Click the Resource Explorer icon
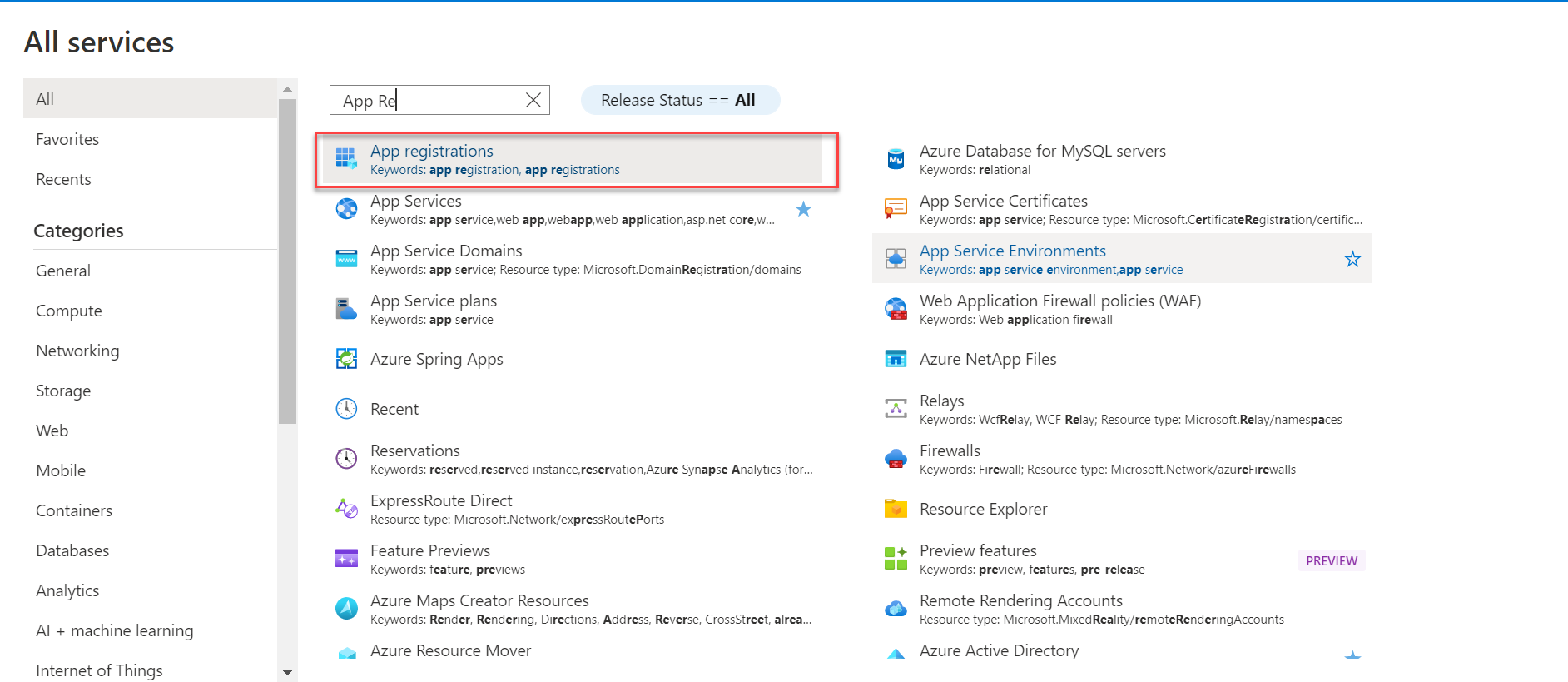Viewport: 1568px width, 682px height. 896,508
